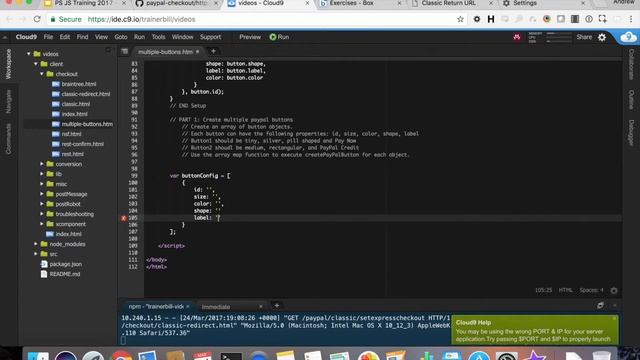
Task: Switch to the Exercises - Box browser tab
Action: (x=352, y=3)
